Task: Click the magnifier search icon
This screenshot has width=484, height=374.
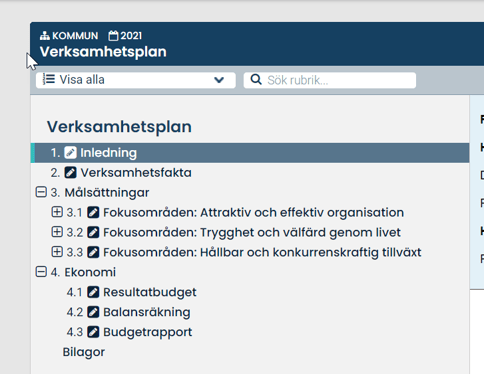Action: tap(256, 80)
